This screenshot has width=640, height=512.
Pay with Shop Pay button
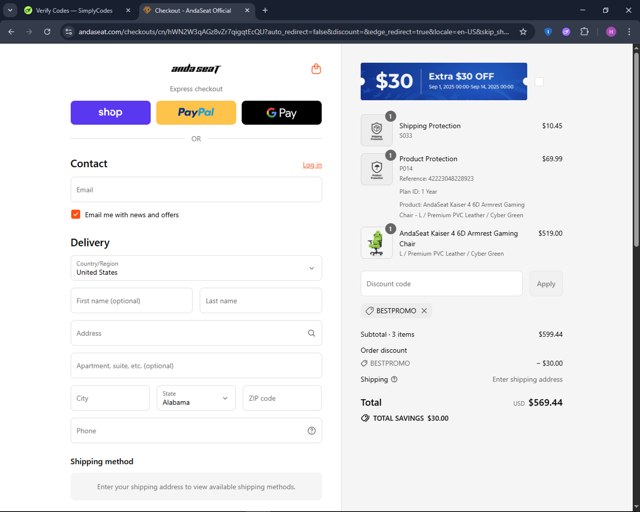pyautogui.click(x=111, y=113)
